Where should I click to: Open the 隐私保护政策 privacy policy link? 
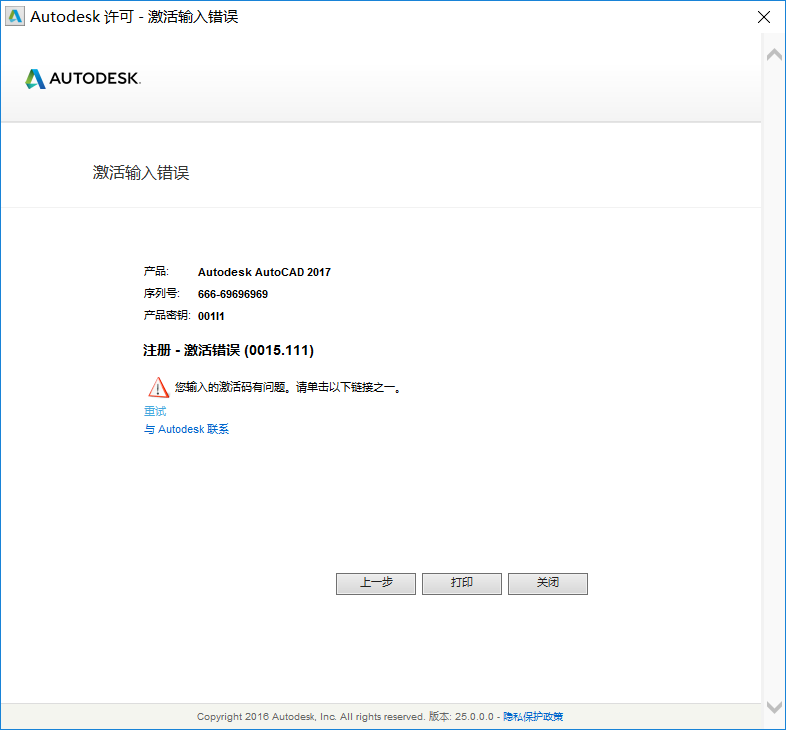click(x=533, y=716)
